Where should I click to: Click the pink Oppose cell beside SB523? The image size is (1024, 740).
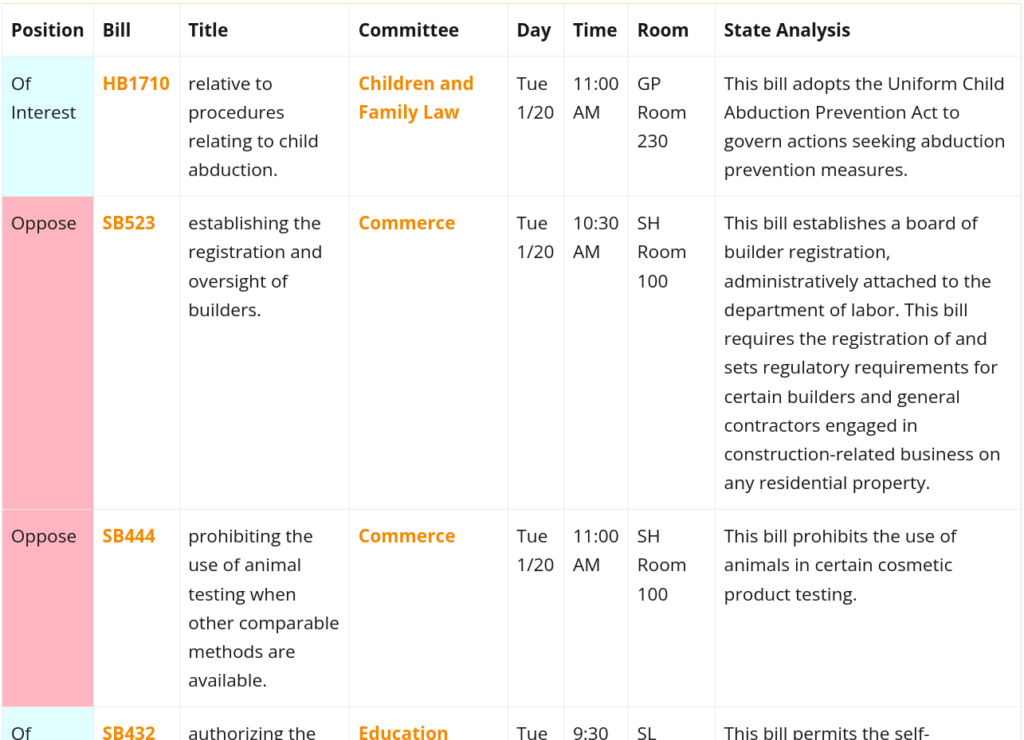47,352
